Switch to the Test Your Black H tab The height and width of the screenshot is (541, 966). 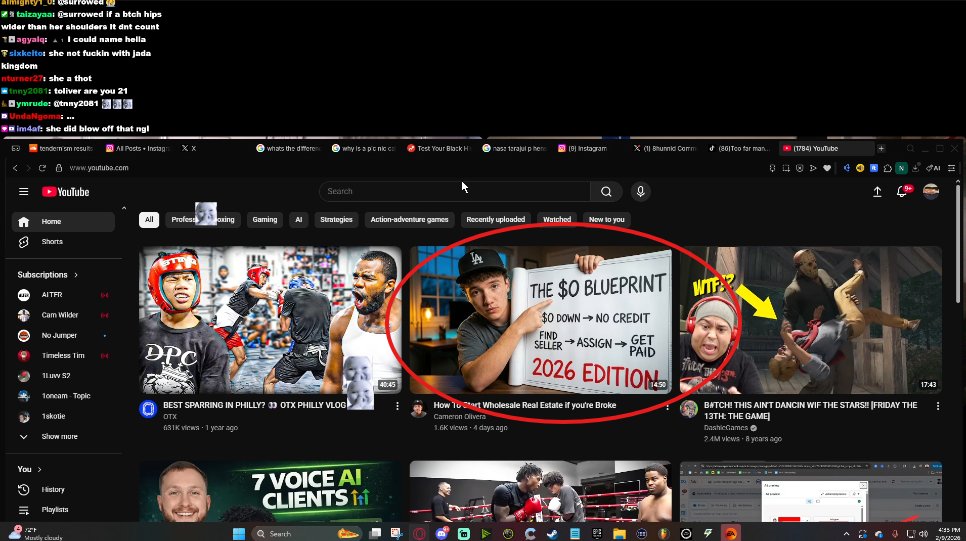click(439, 148)
